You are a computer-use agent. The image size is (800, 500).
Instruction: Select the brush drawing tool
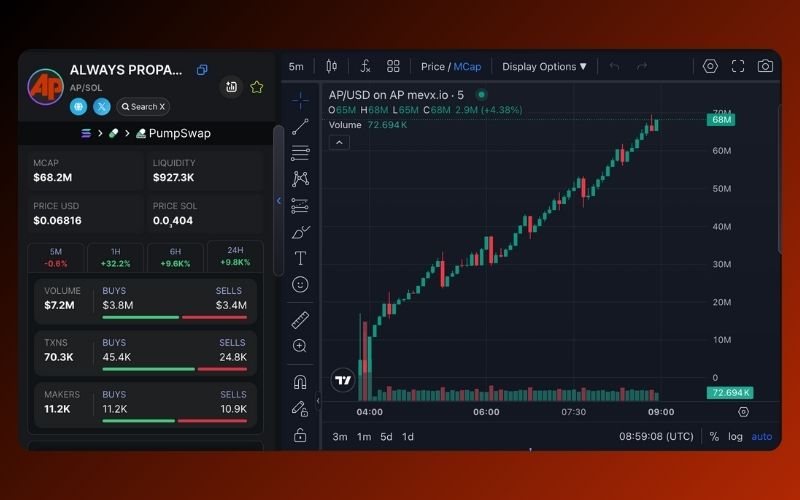301,232
